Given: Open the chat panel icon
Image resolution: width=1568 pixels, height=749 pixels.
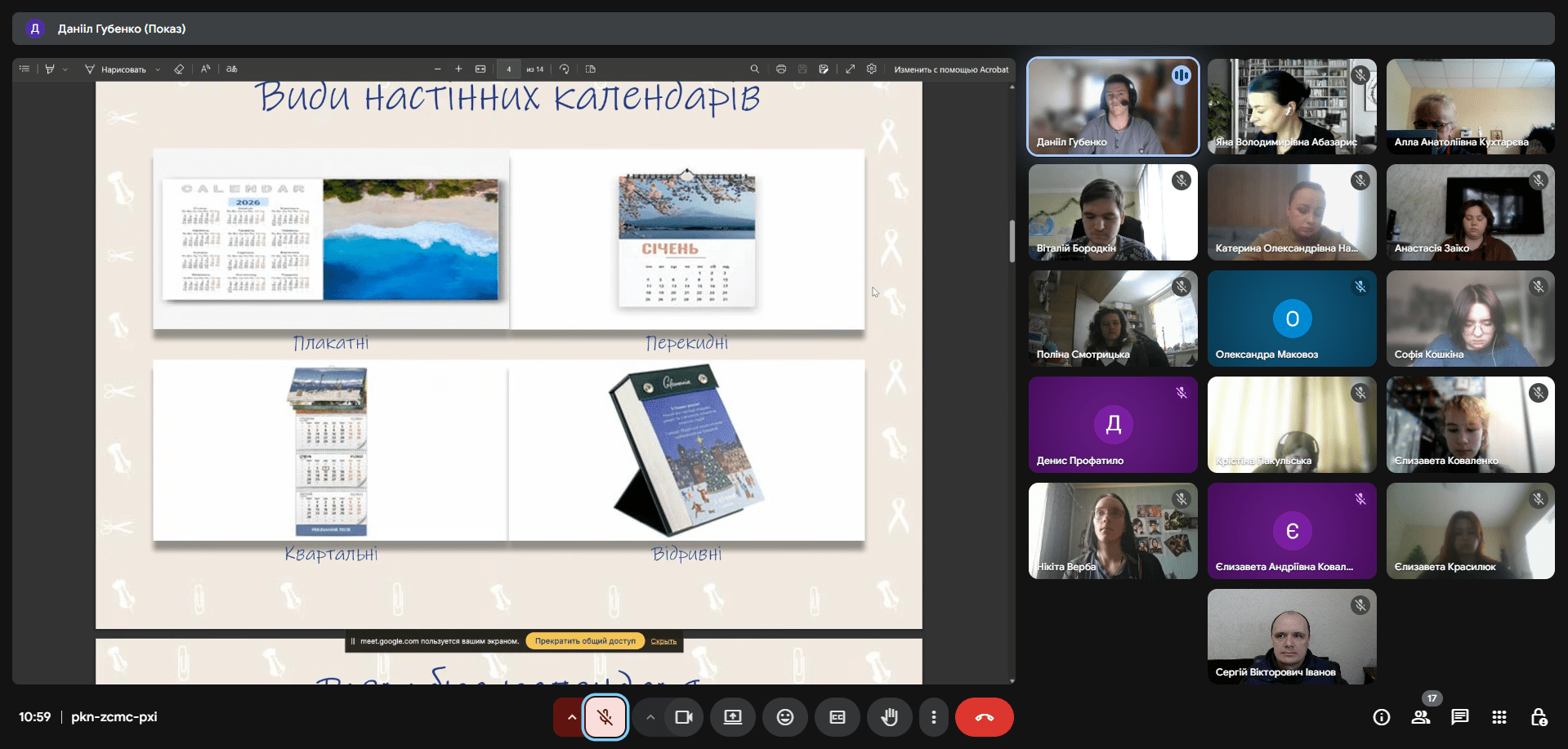Looking at the screenshot, I should pos(1459,717).
